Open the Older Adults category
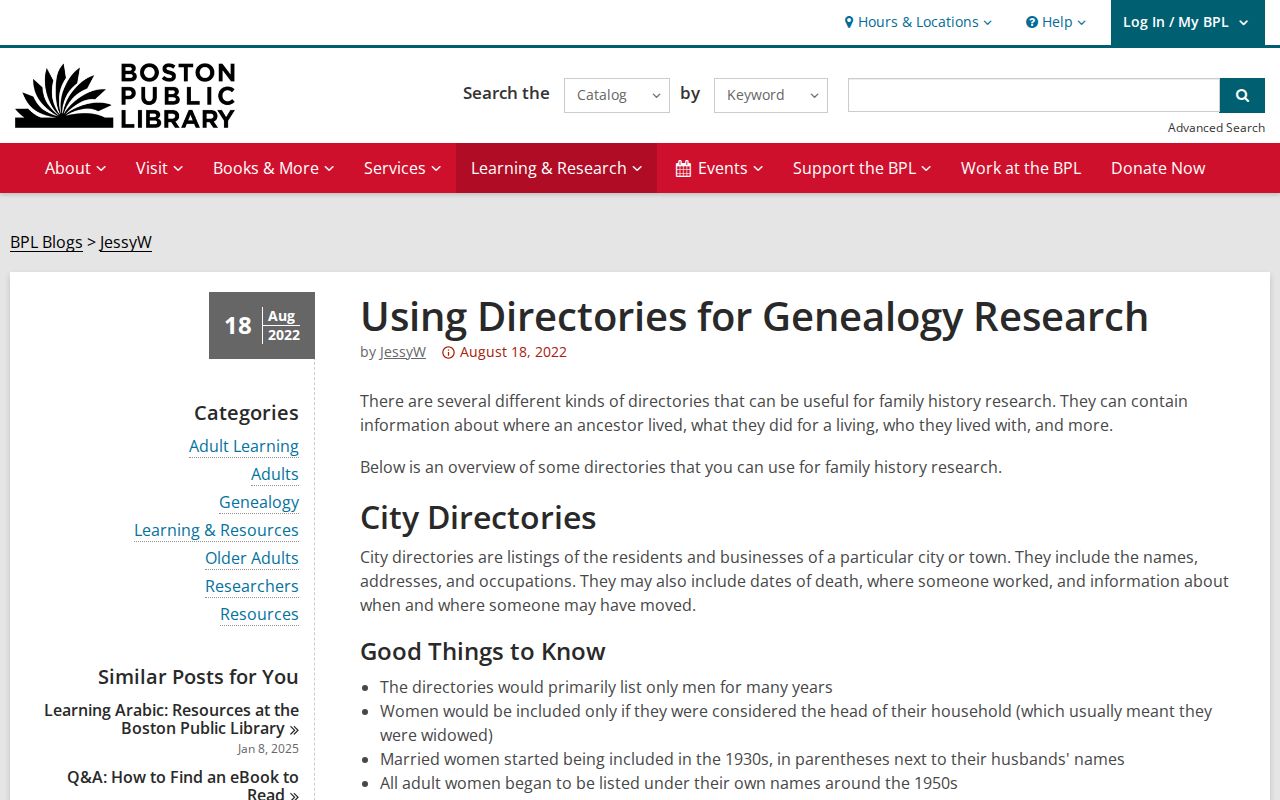 coord(252,558)
